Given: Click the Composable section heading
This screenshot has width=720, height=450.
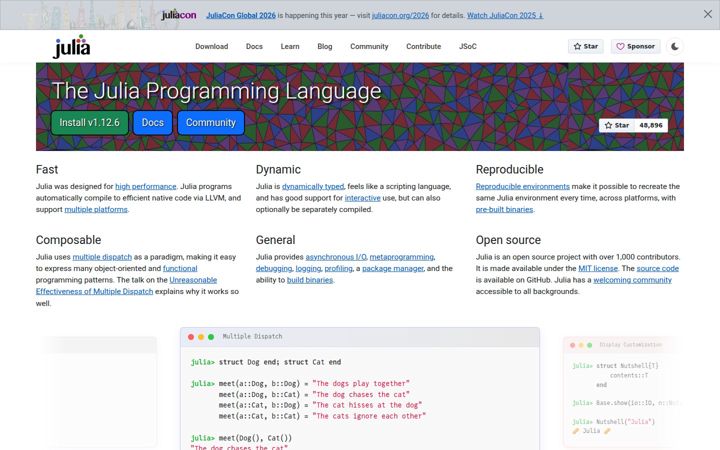Looking at the screenshot, I should pos(68,240).
